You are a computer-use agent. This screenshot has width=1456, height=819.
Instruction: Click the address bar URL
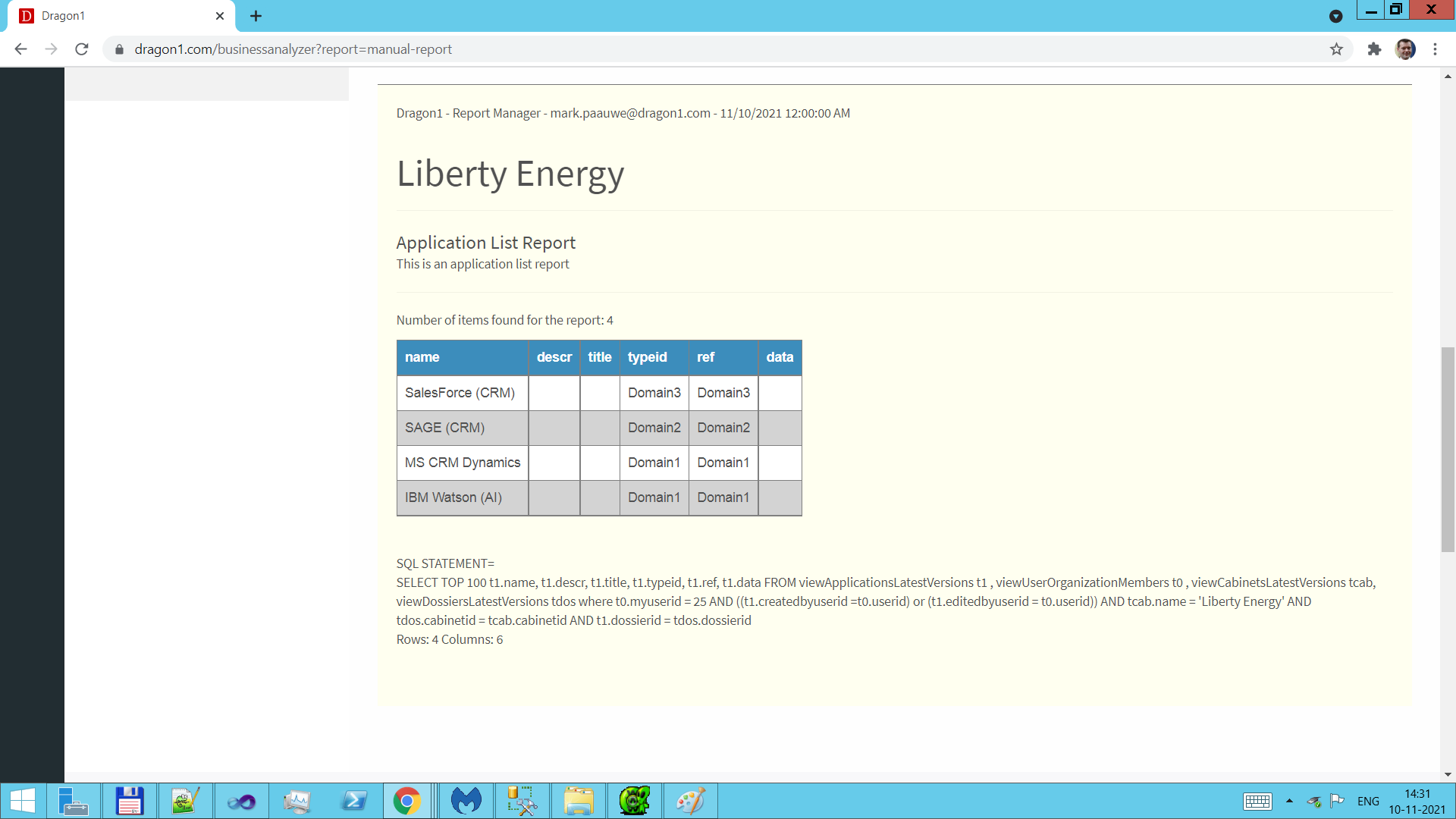coord(293,49)
